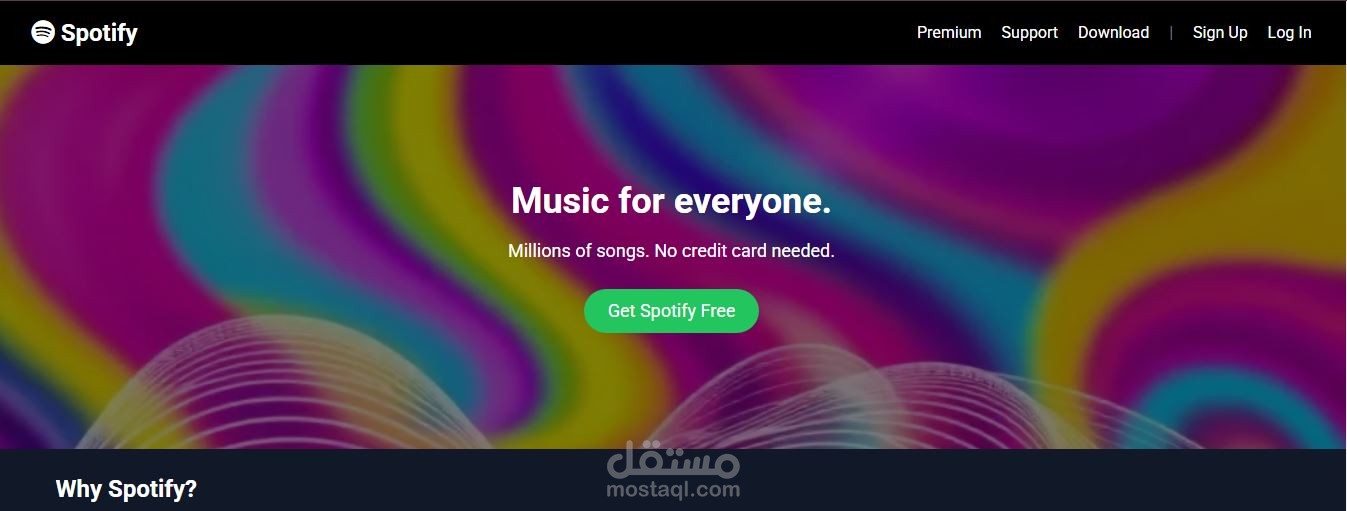Click the vertical divider before Sign Up
Screen dimensions: 1347x511
click(1171, 32)
